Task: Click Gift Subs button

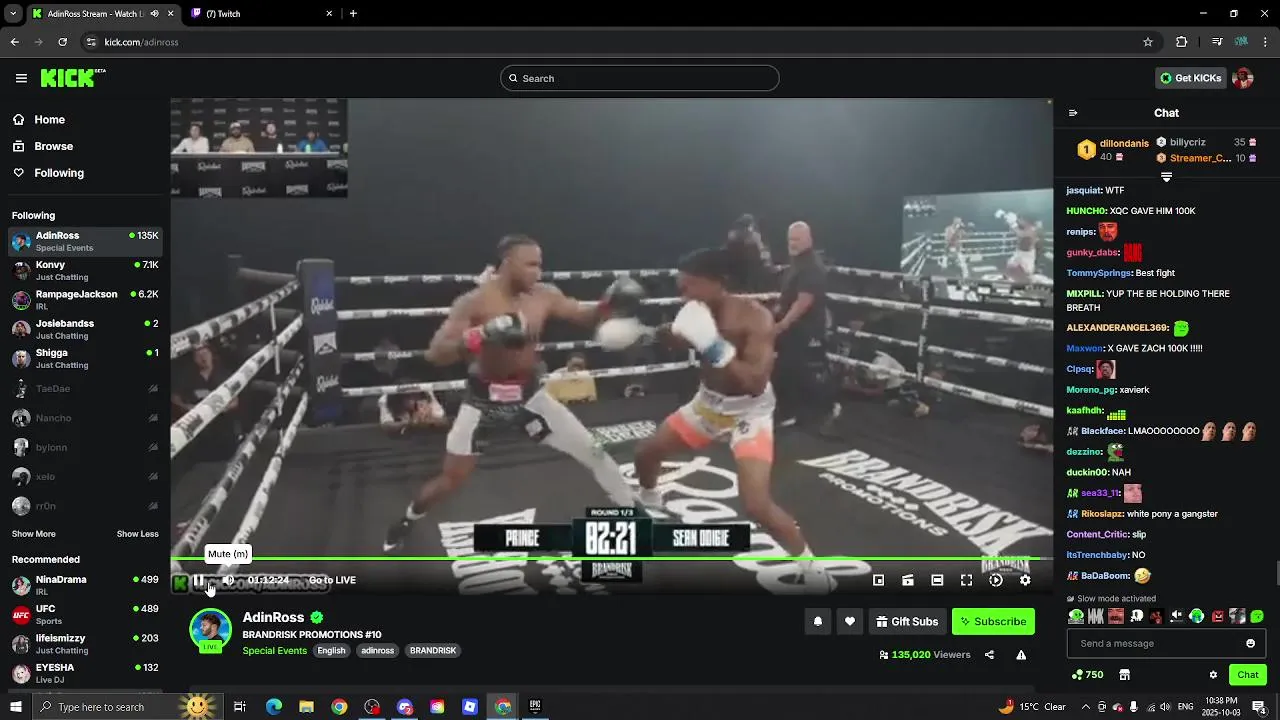Action: tap(907, 621)
